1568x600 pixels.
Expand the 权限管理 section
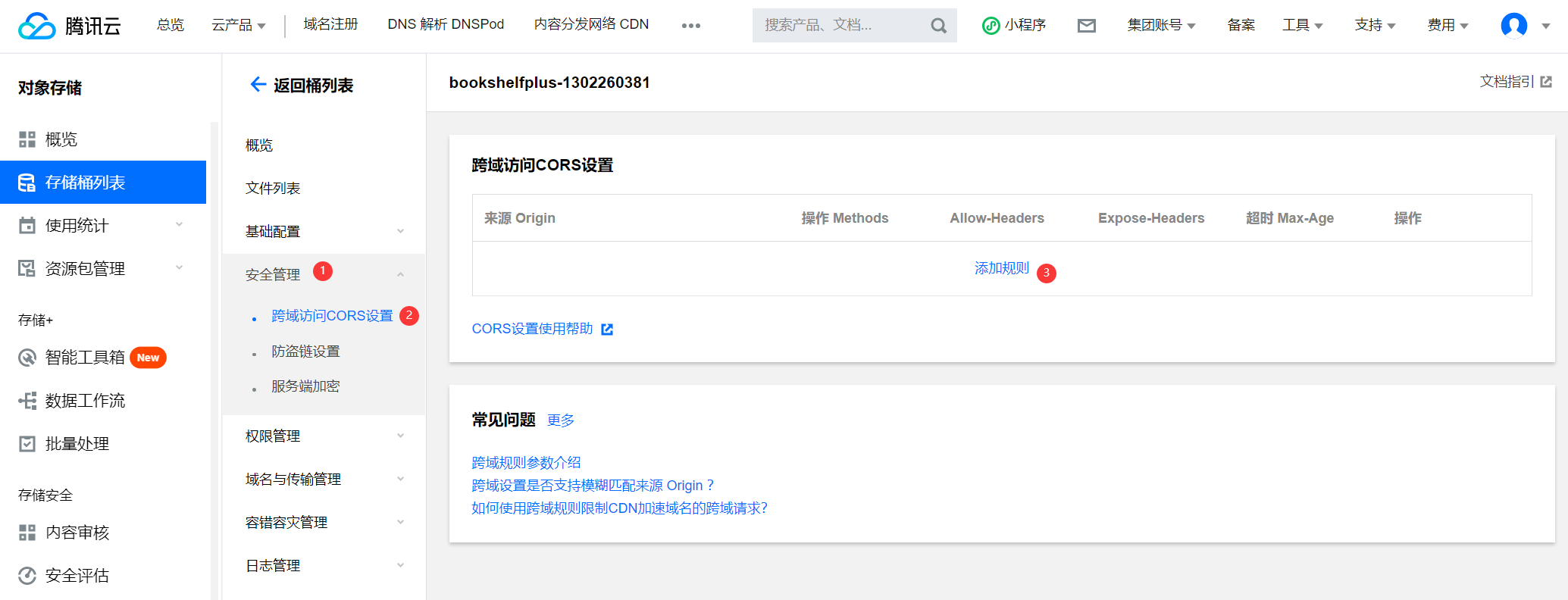tap(324, 436)
